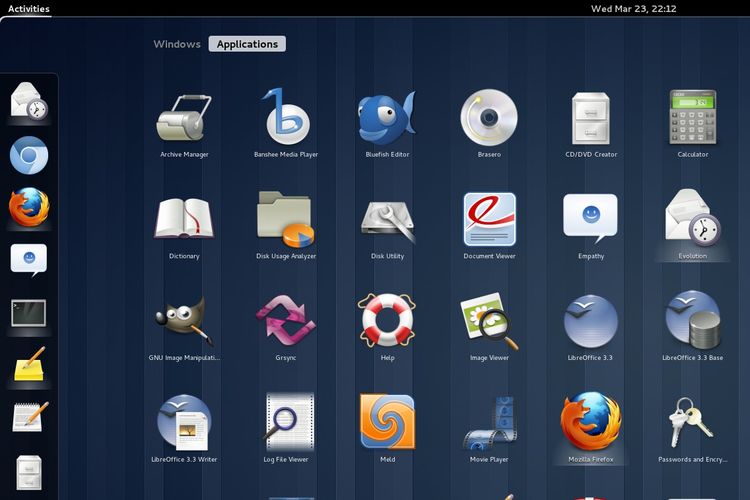Image resolution: width=750 pixels, height=500 pixels.
Task: Open the Help lifebuoy icon
Action: click(x=387, y=322)
